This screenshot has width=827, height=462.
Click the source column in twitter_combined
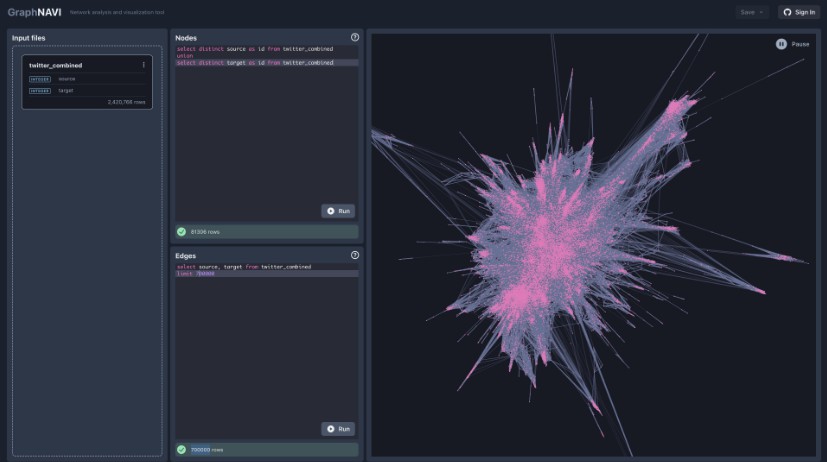[67, 78]
